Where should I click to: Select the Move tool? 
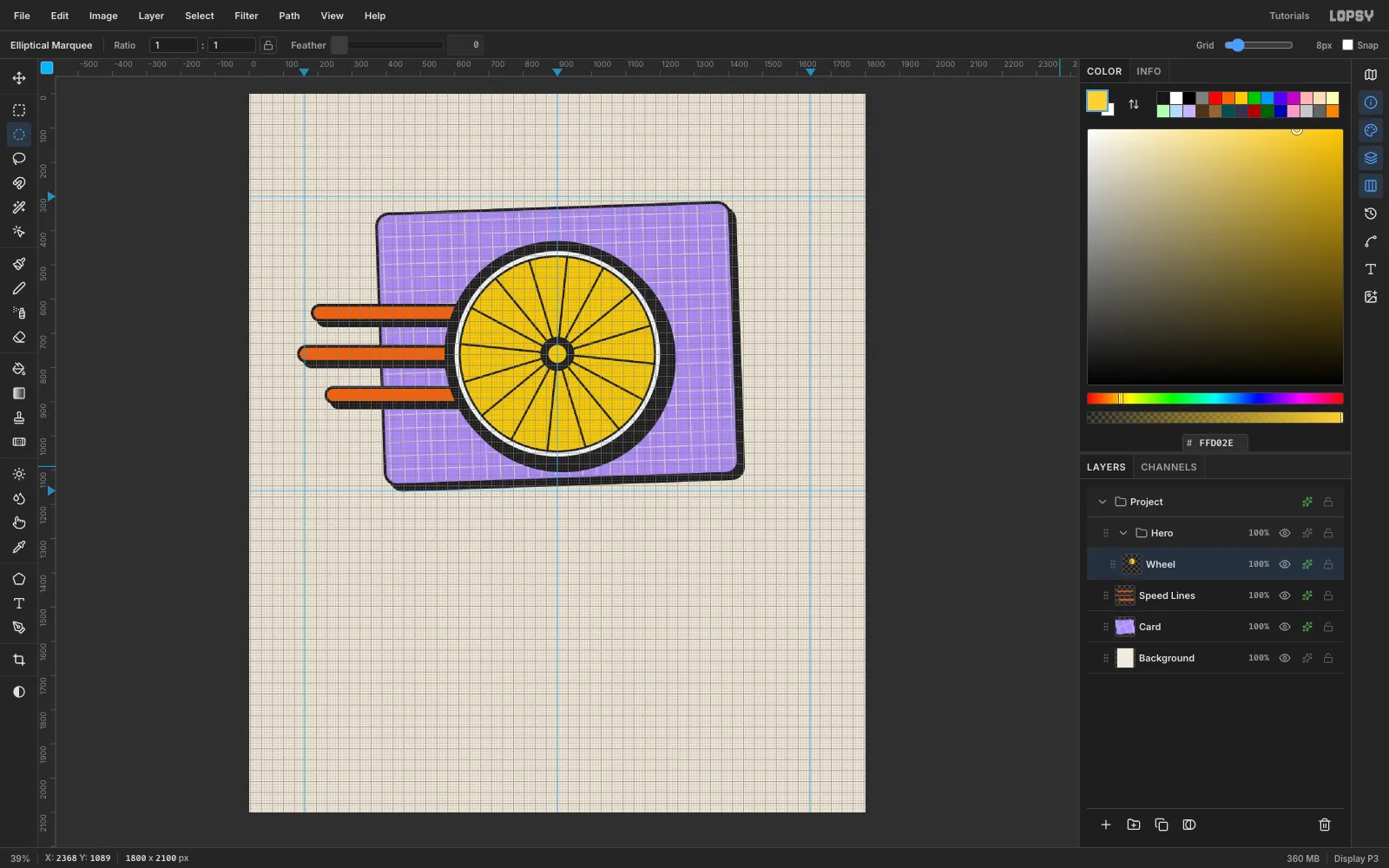pos(19,78)
